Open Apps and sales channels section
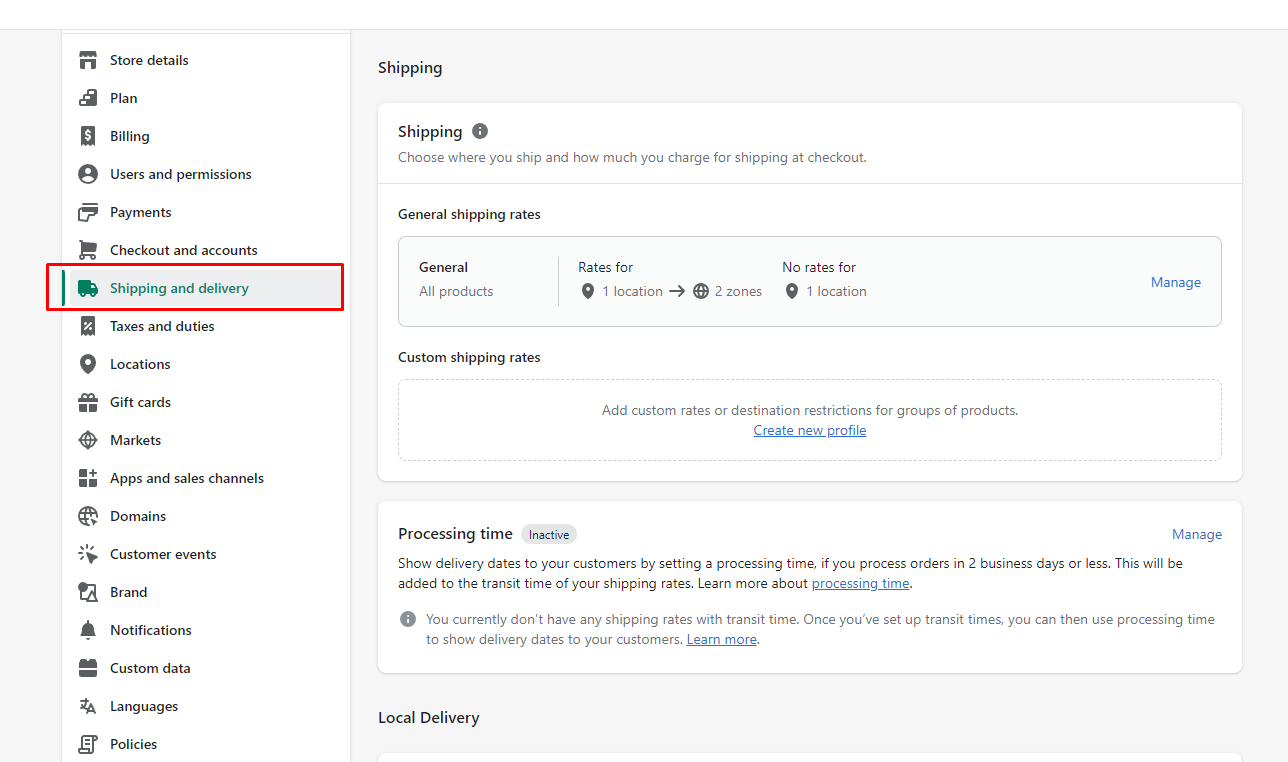This screenshot has width=1288, height=762. click(186, 478)
